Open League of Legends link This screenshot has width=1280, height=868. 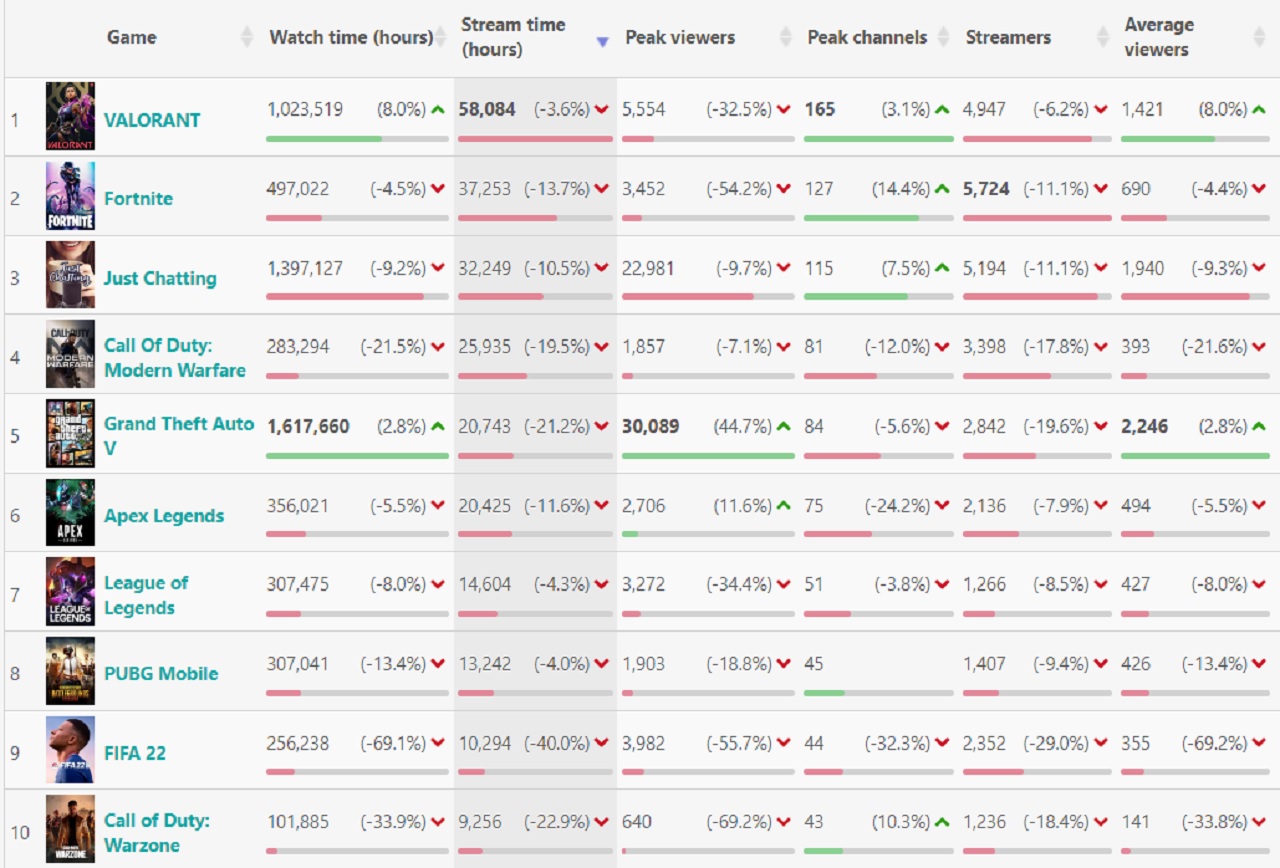point(146,595)
